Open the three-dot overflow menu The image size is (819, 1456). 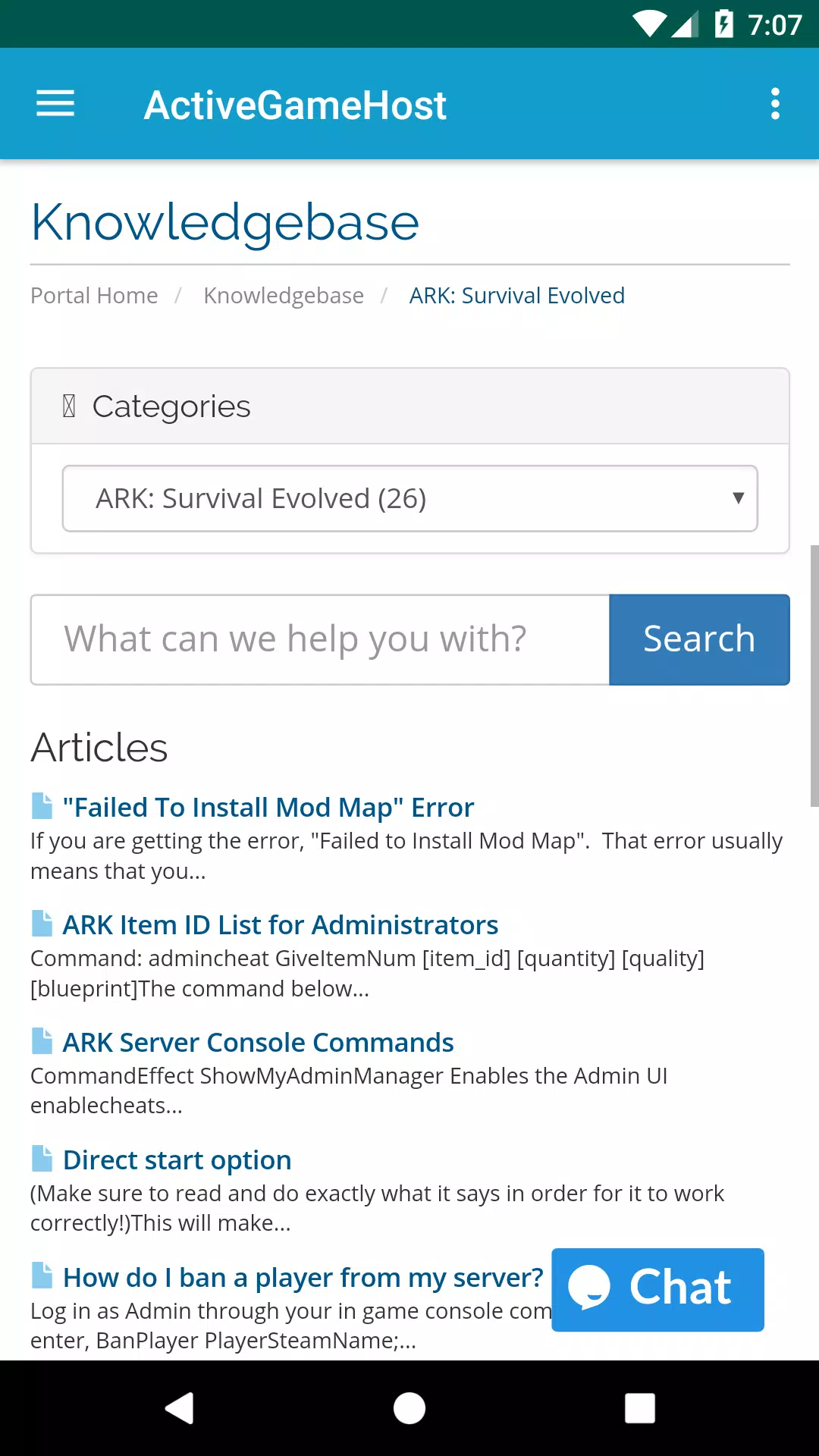click(775, 104)
